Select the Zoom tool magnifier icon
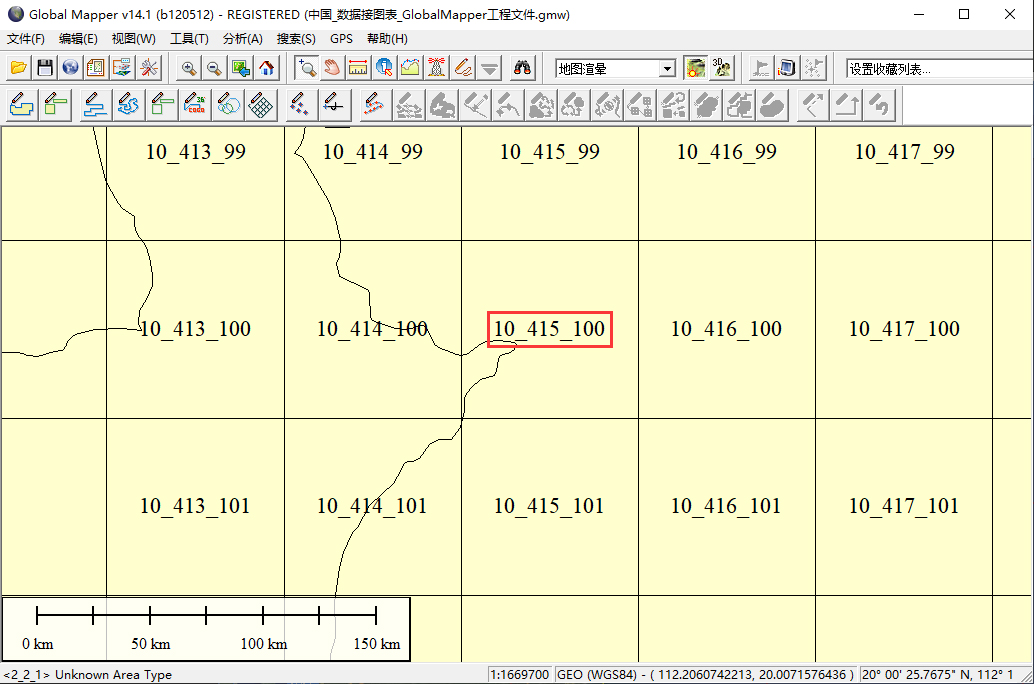Screen dimensions: 1034x684 coord(307,68)
